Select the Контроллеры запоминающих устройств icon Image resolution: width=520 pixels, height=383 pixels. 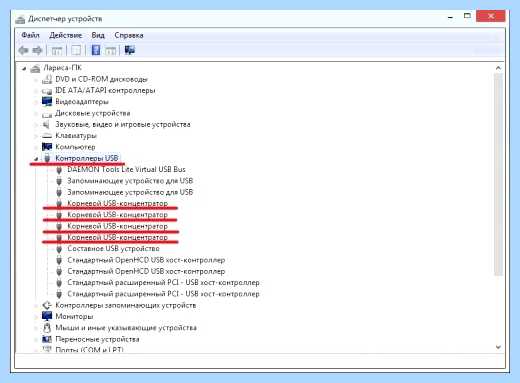(47, 305)
